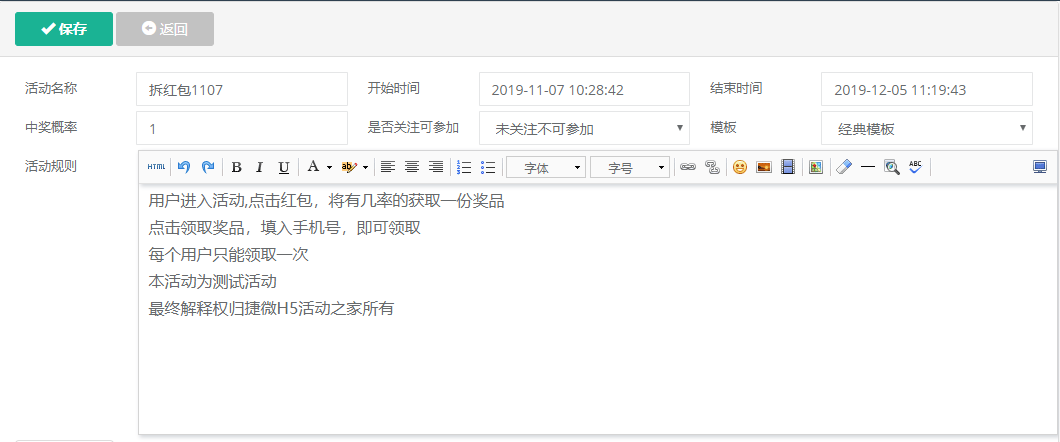The width and height of the screenshot is (1060, 442).
Task: Open the emoticon smiley picker
Action: [x=740, y=167]
